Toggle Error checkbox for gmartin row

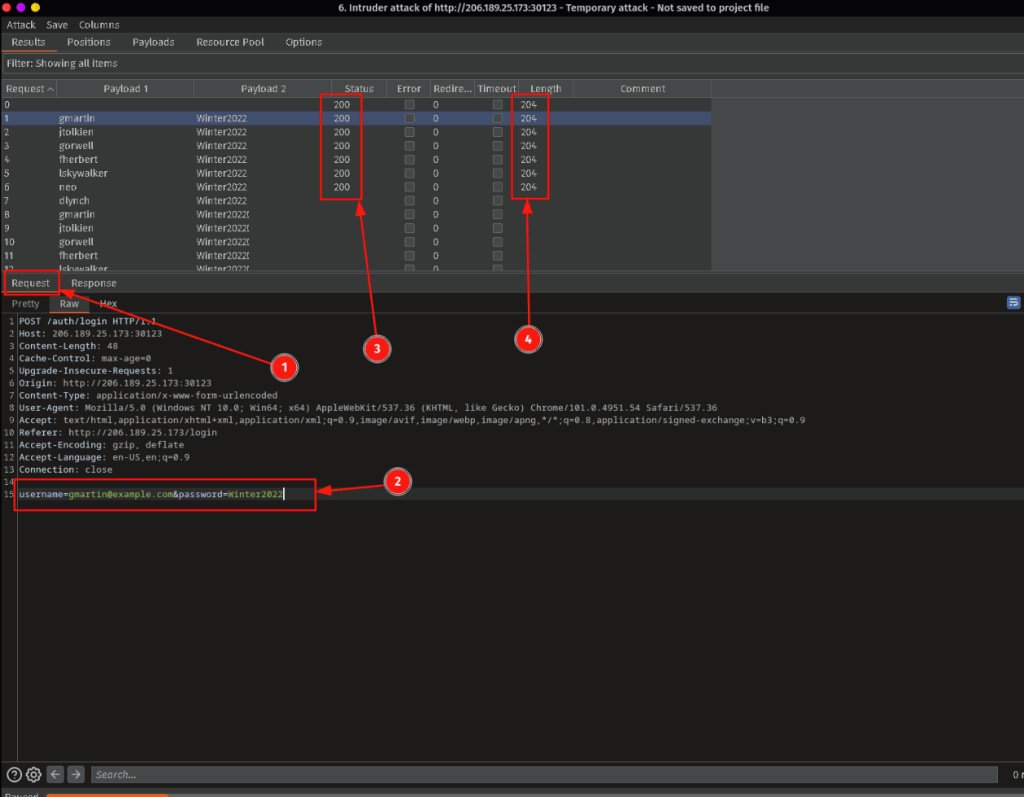pyautogui.click(x=409, y=118)
